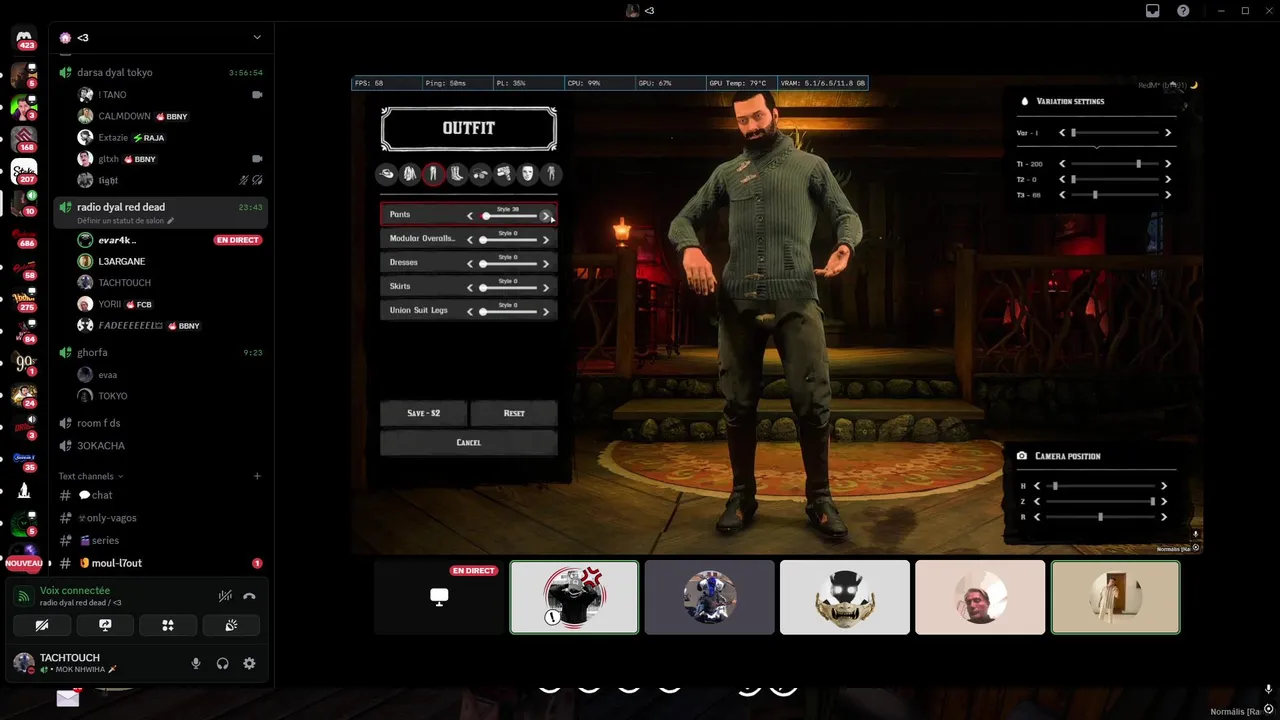Viewport: 1280px width, 720px height.
Task: Click the share screen button in voice panel
Action: click(x=105, y=625)
